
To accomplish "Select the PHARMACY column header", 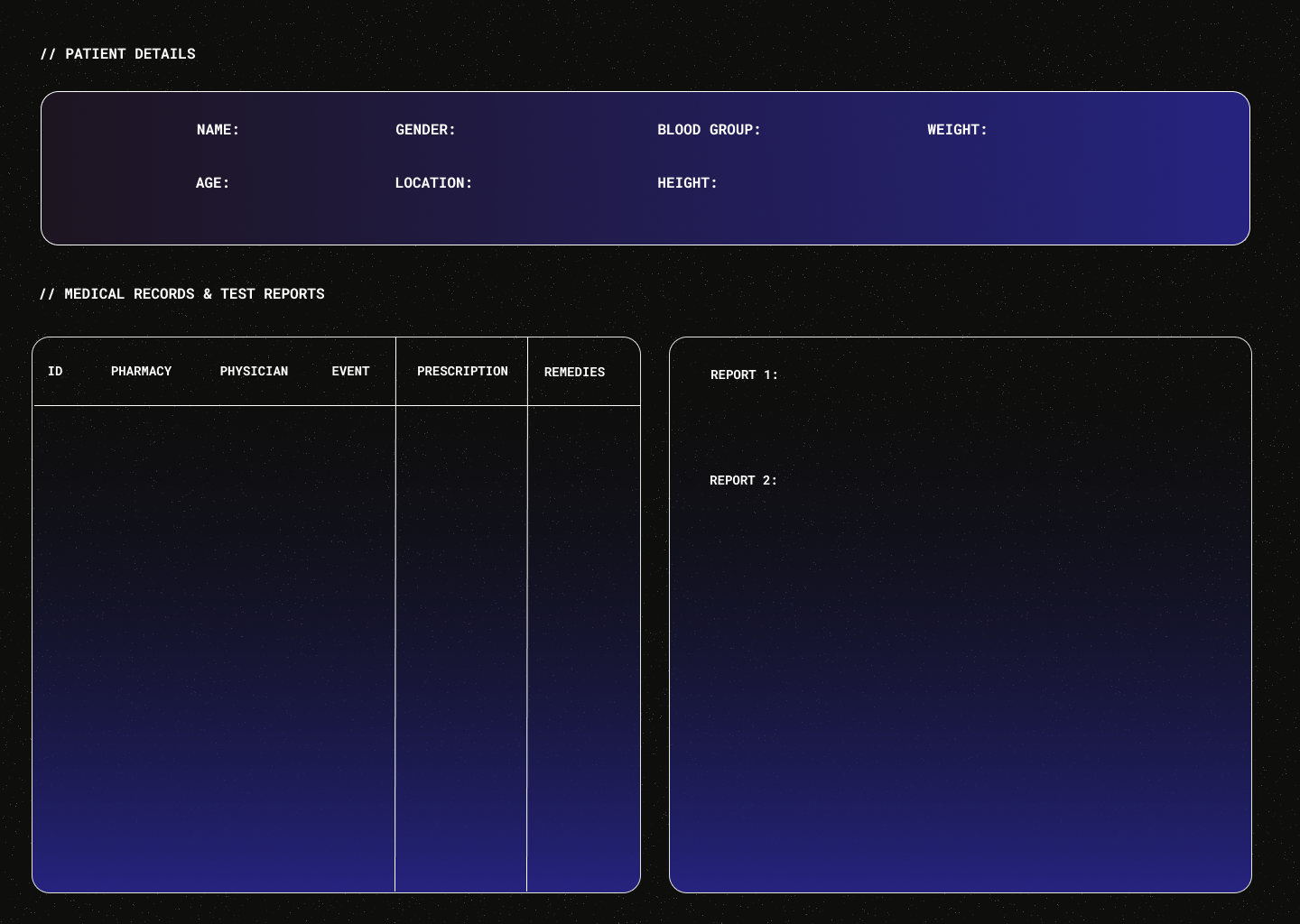I will (141, 371).
